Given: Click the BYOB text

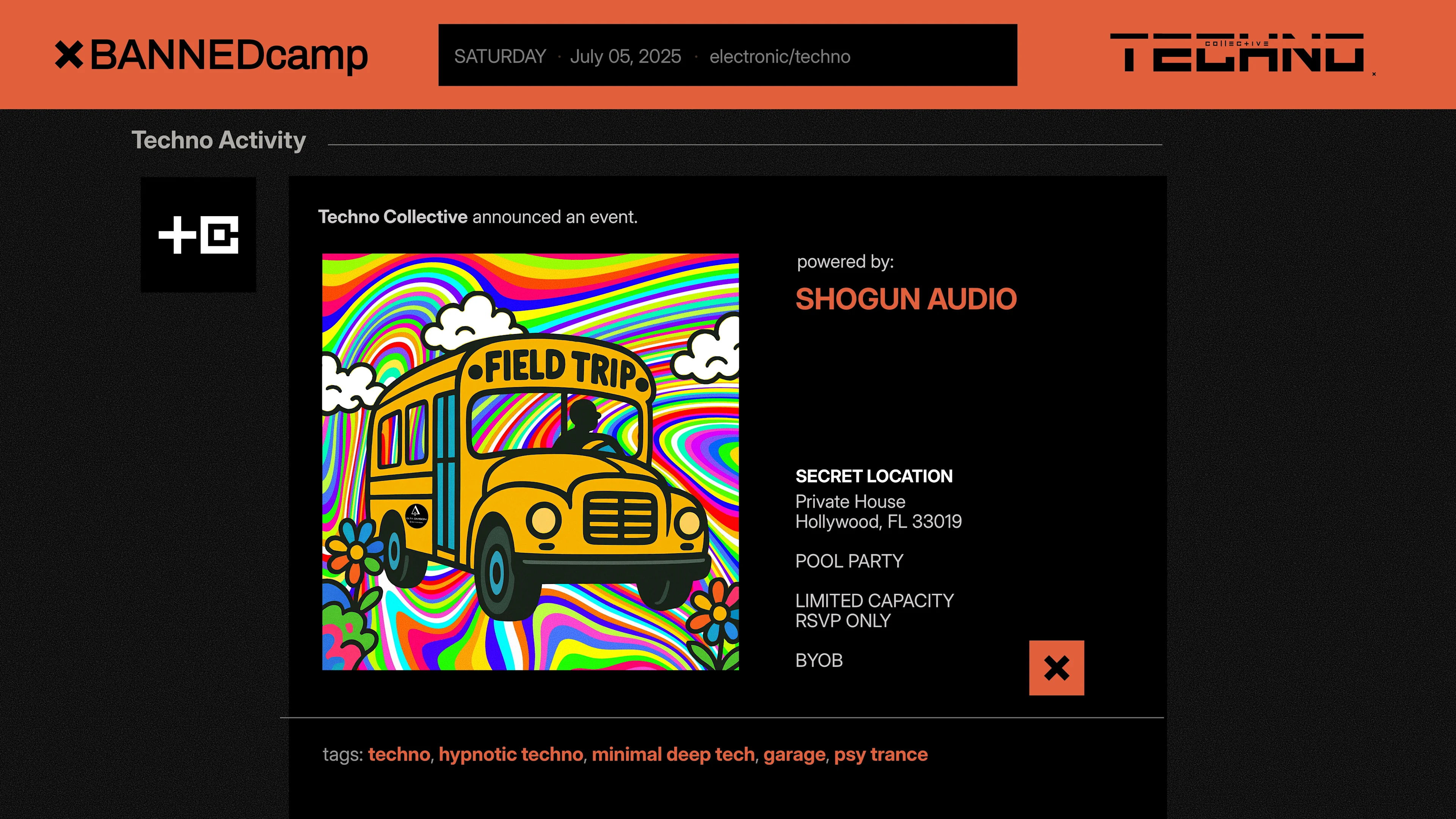Looking at the screenshot, I should pyautogui.click(x=819, y=660).
